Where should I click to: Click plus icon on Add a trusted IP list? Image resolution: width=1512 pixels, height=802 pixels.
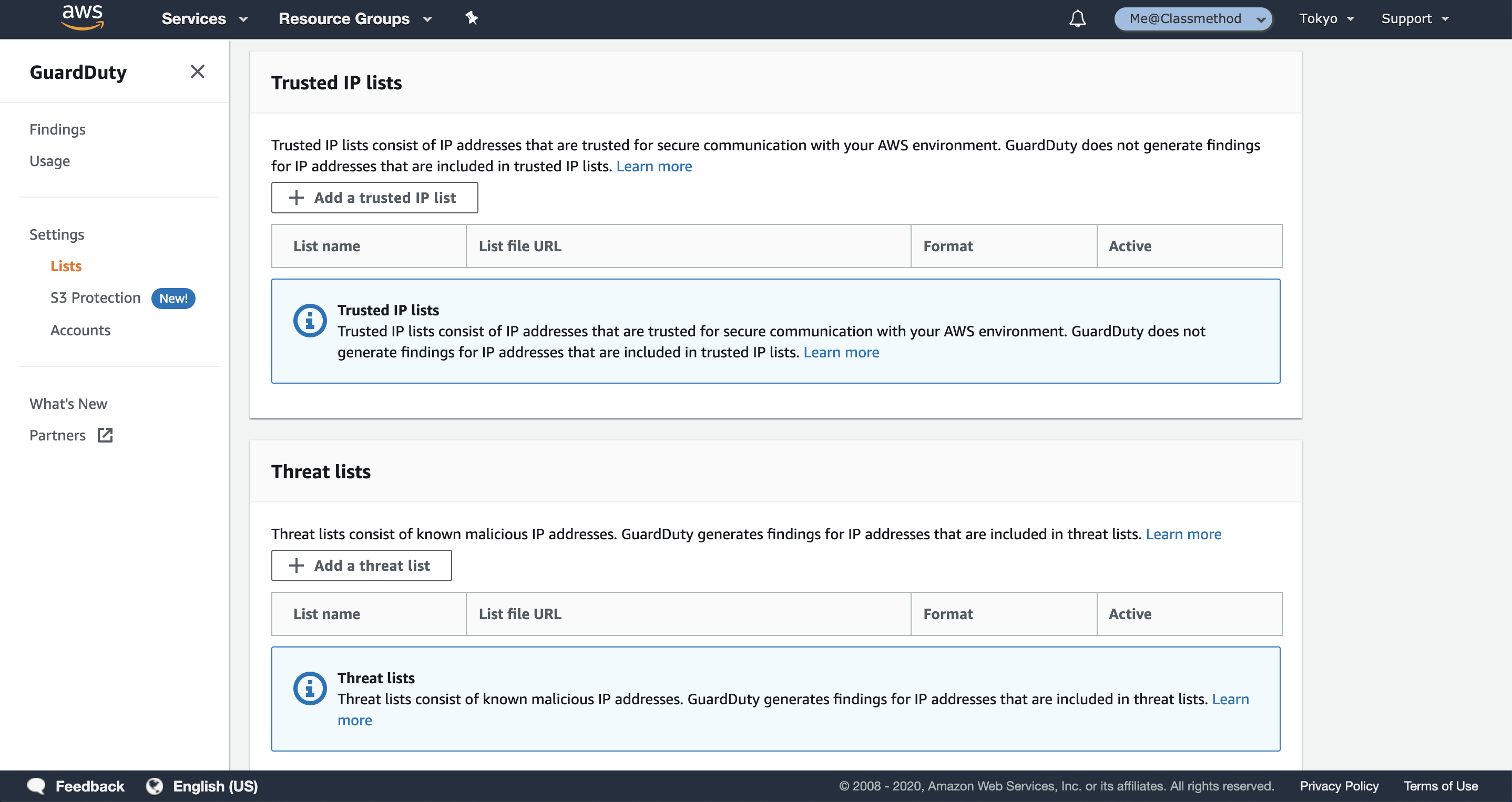pyautogui.click(x=297, y=198)
